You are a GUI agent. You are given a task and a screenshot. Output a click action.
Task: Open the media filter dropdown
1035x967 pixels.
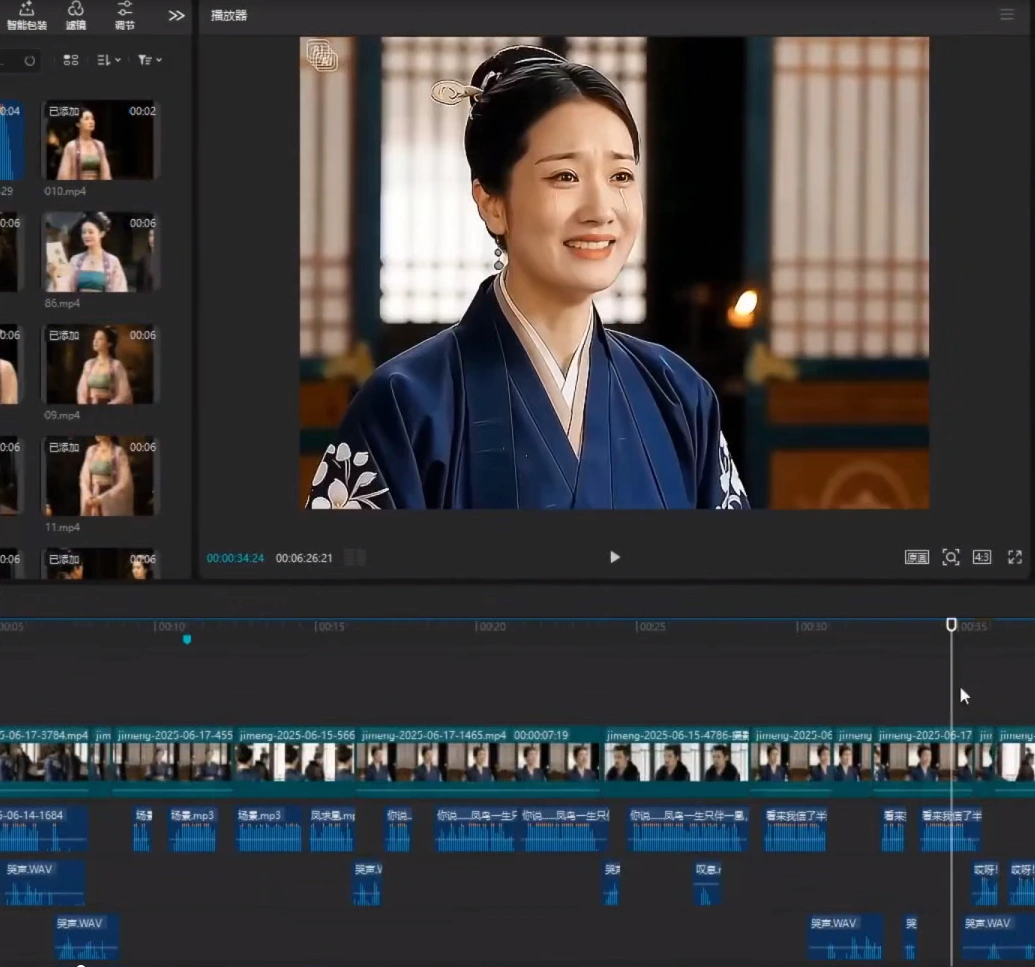[x=149, y=60]
